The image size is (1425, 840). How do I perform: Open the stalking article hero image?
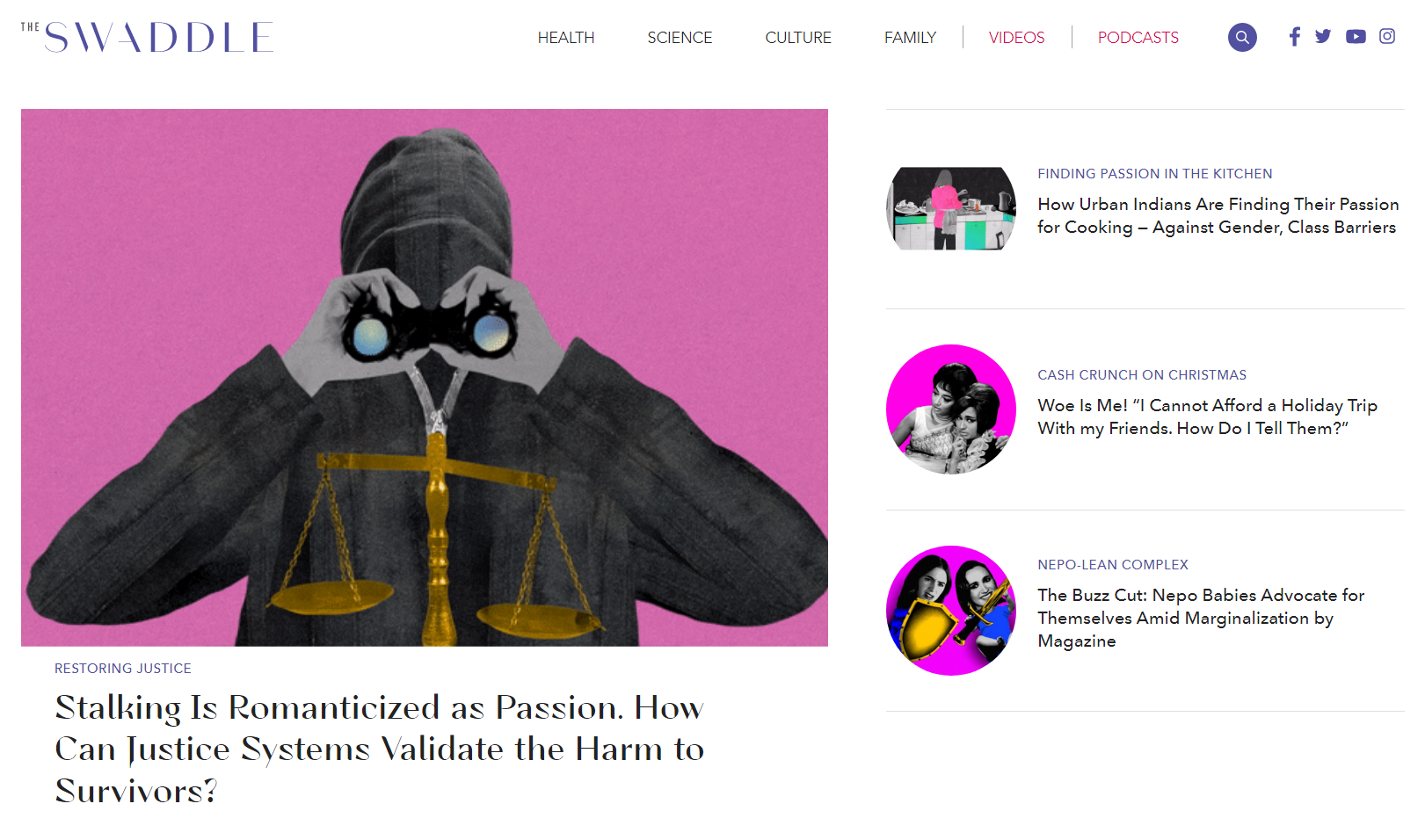pyautogui.click(x=425, y=378)
